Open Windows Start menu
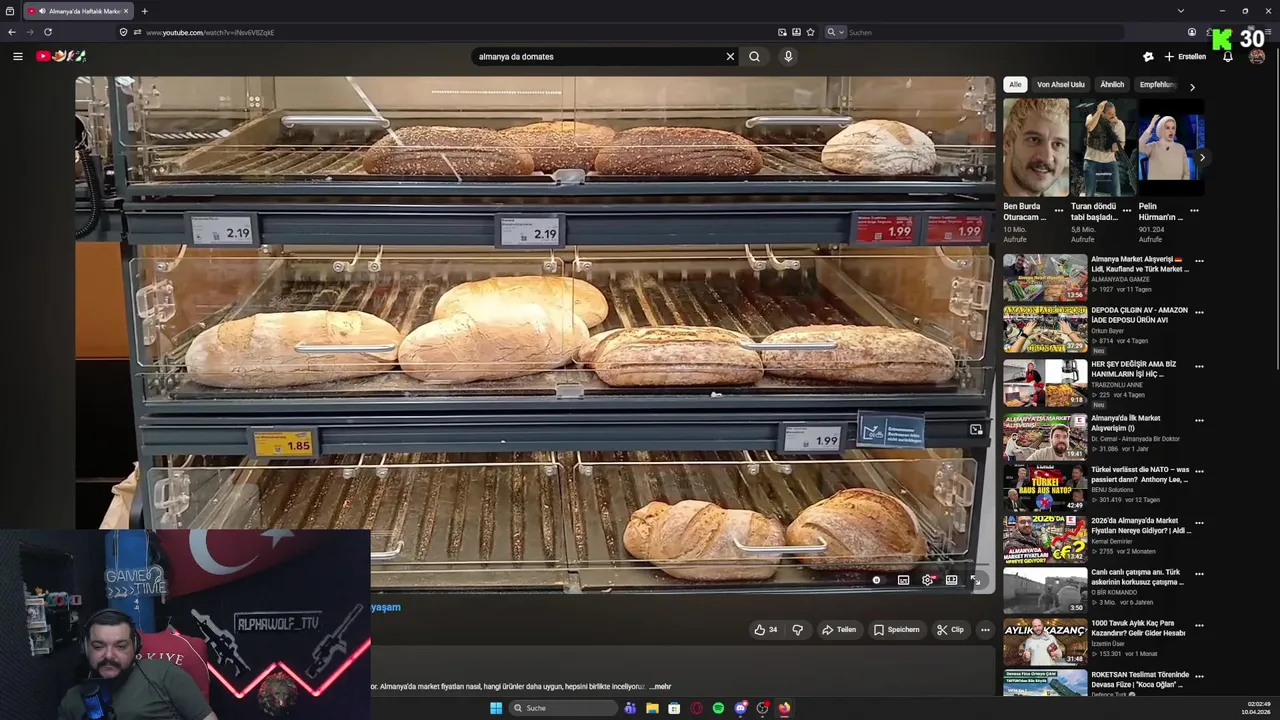This screenshot has height=720, width=1280. pos(495,708)
